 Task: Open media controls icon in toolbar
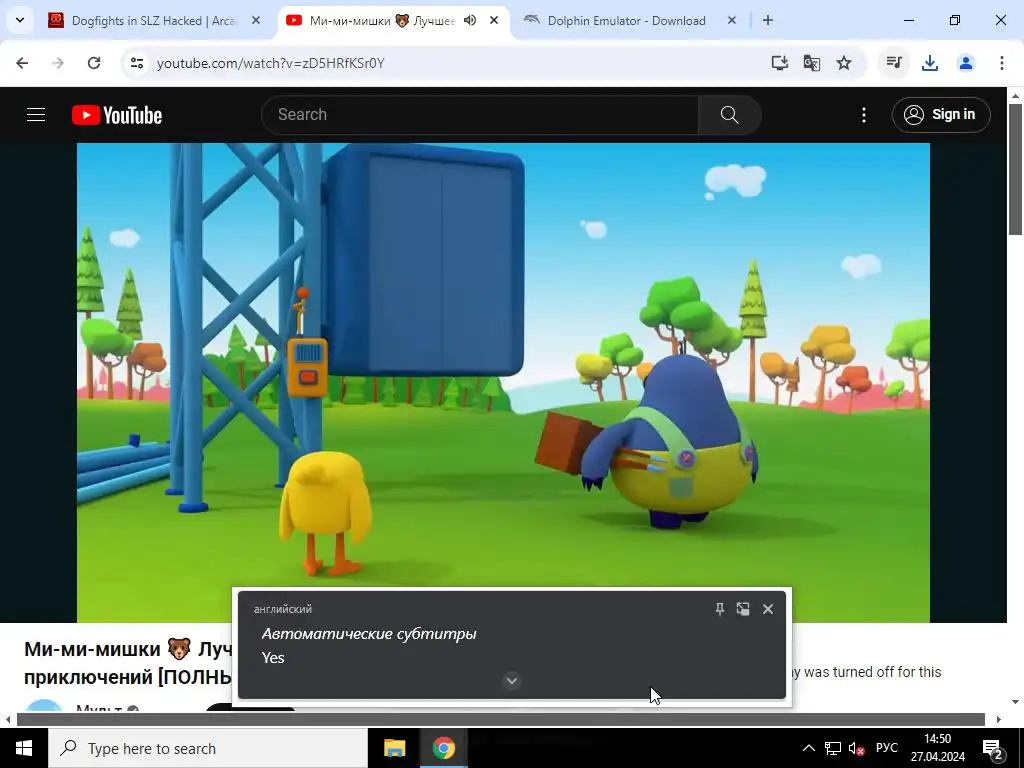[x=894, y=63]
